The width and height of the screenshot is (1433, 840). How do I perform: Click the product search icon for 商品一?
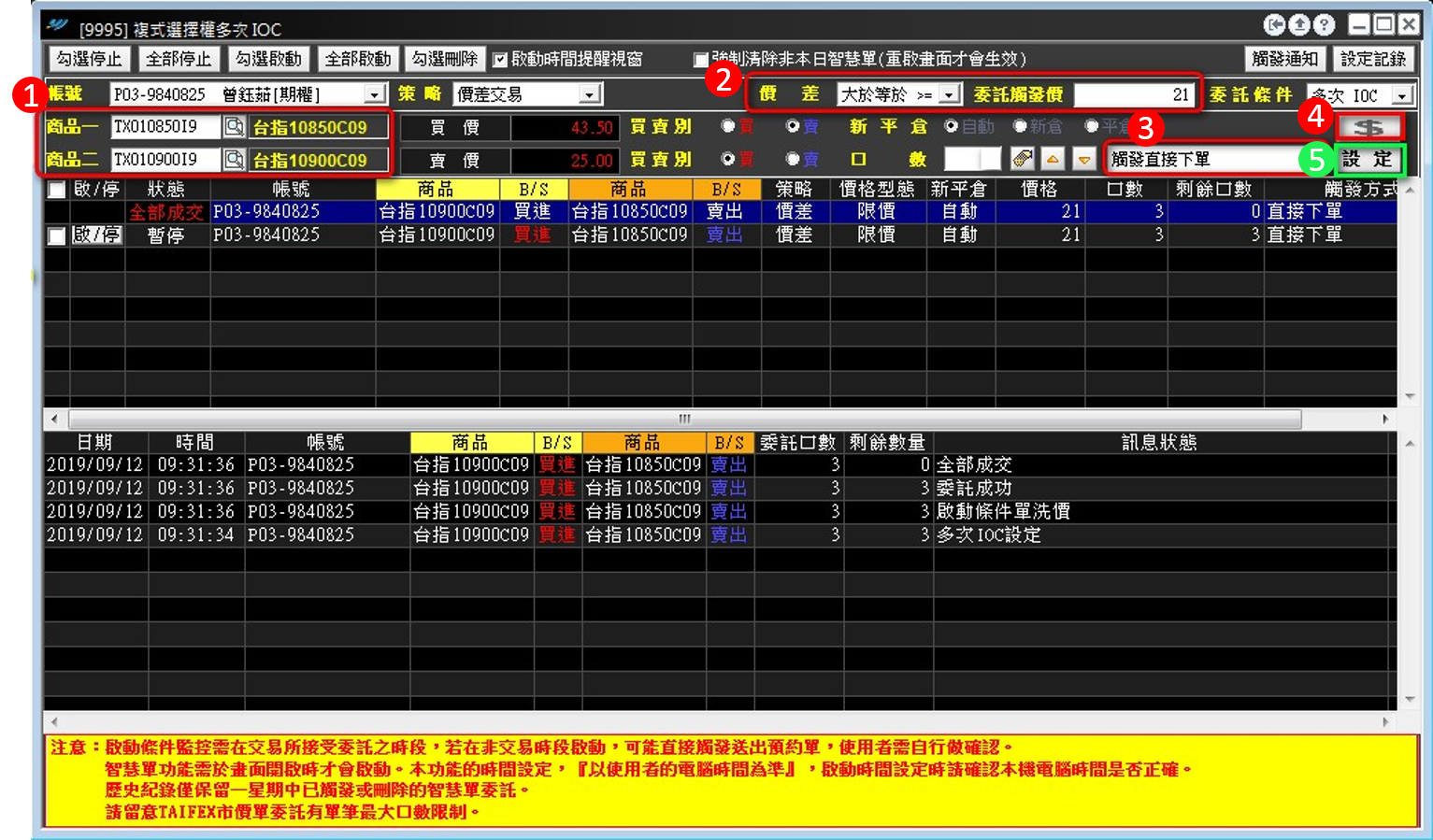click(234, 127)
